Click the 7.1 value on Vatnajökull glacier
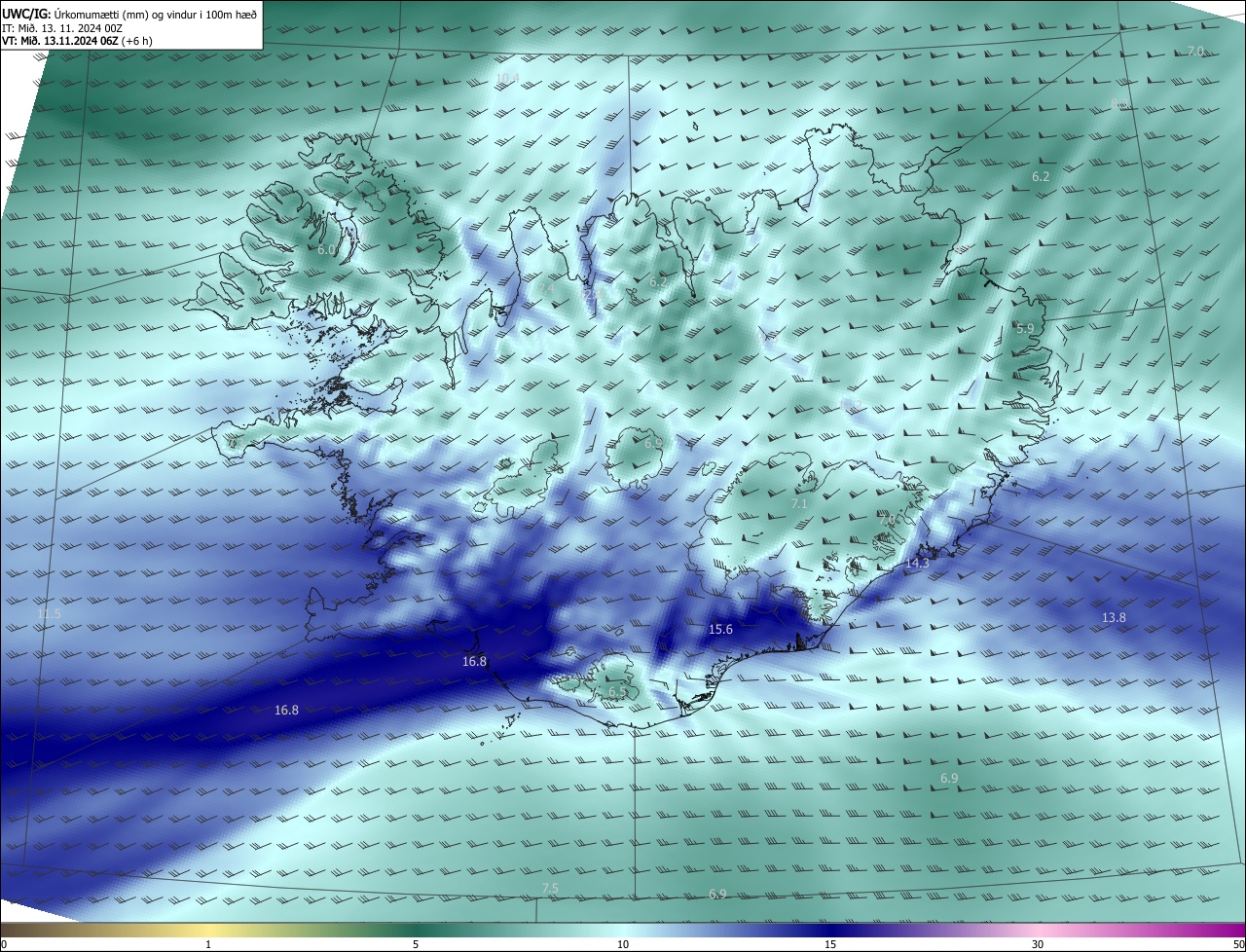1246x952 pixels. pyautogui.click(x=799, y=504)
